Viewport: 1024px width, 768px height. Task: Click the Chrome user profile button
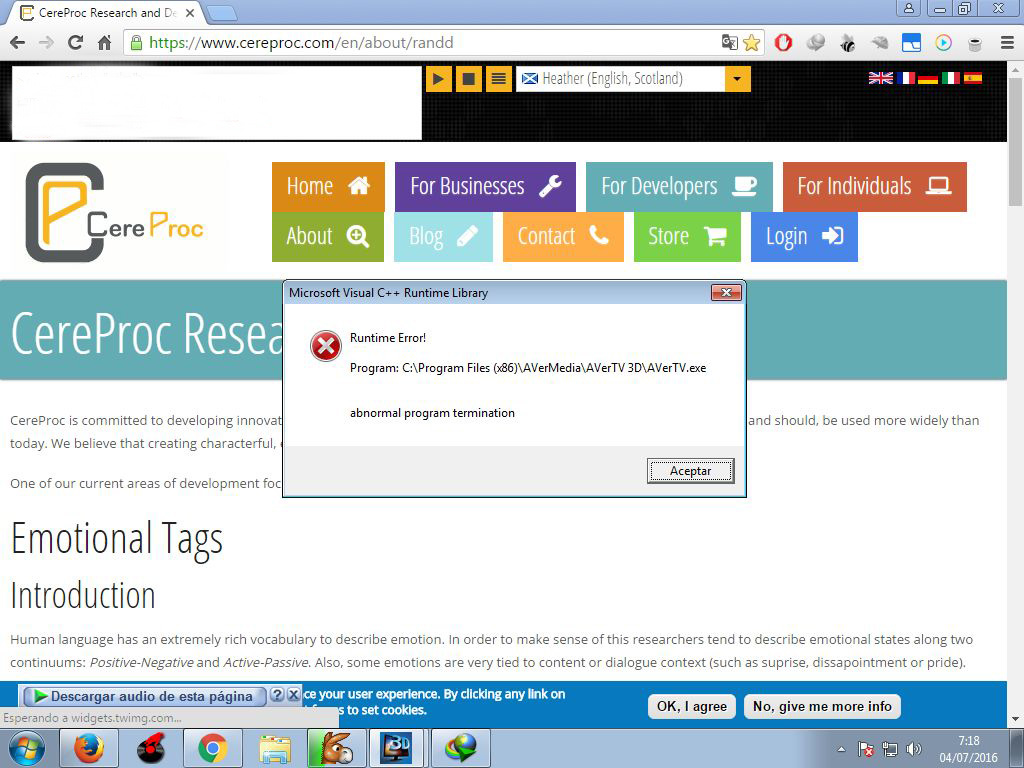point(908,8)
